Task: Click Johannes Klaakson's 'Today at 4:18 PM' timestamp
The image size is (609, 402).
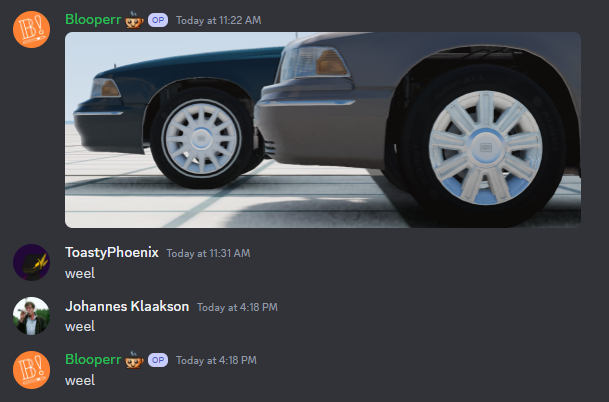Action: click(237, 308)
